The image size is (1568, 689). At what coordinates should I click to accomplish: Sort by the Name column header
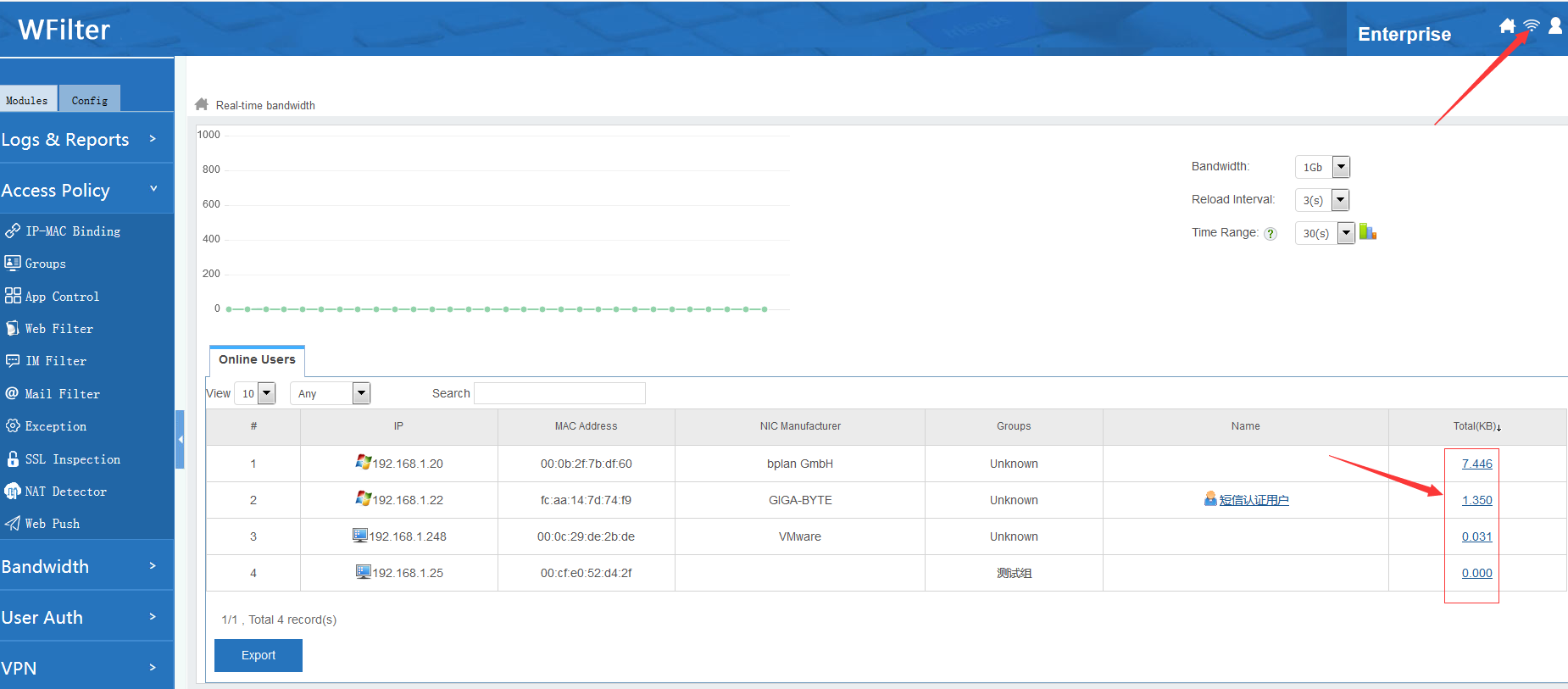click(1245, 426)
